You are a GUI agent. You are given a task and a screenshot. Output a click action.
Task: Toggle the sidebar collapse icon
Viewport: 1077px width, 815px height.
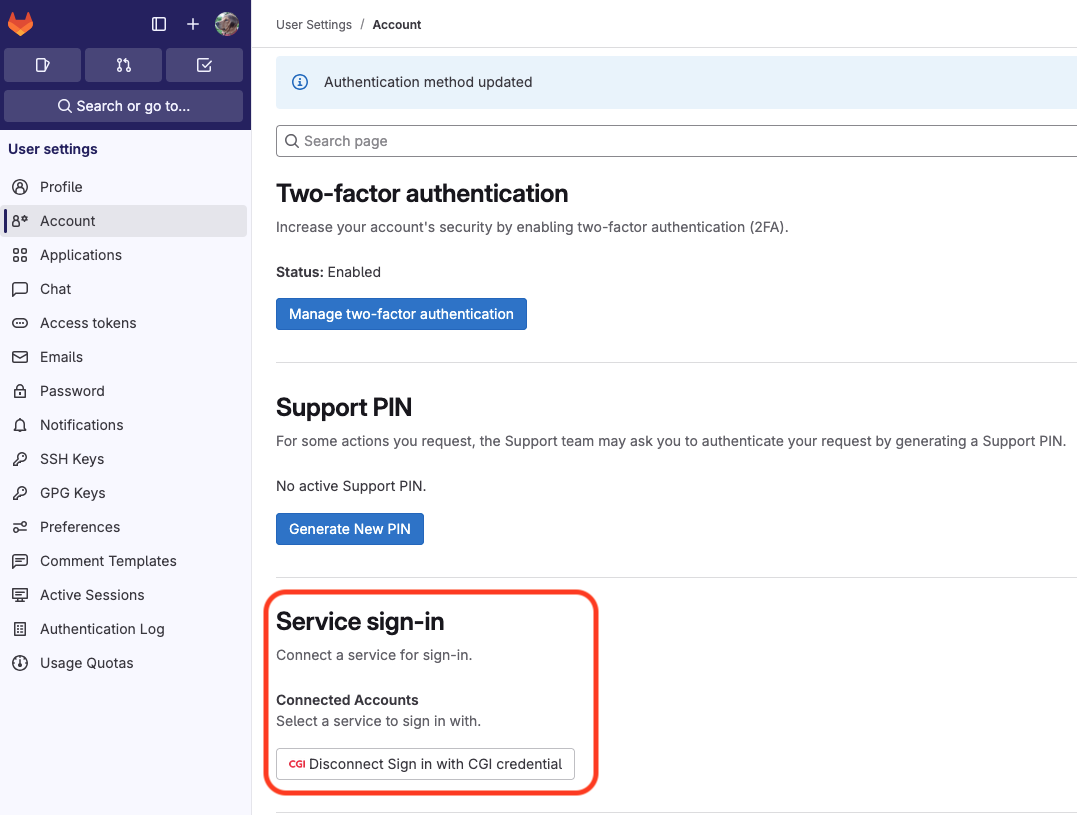pos(159,24)
